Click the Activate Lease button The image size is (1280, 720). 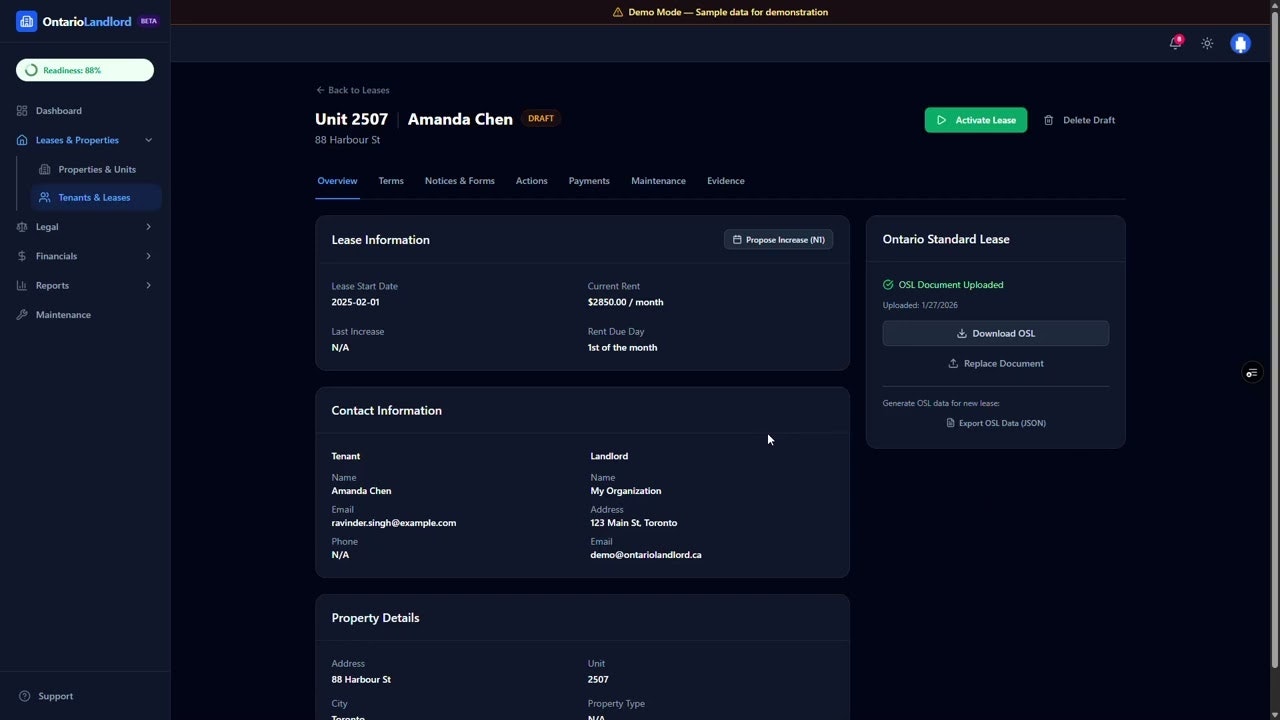(976, 120)
